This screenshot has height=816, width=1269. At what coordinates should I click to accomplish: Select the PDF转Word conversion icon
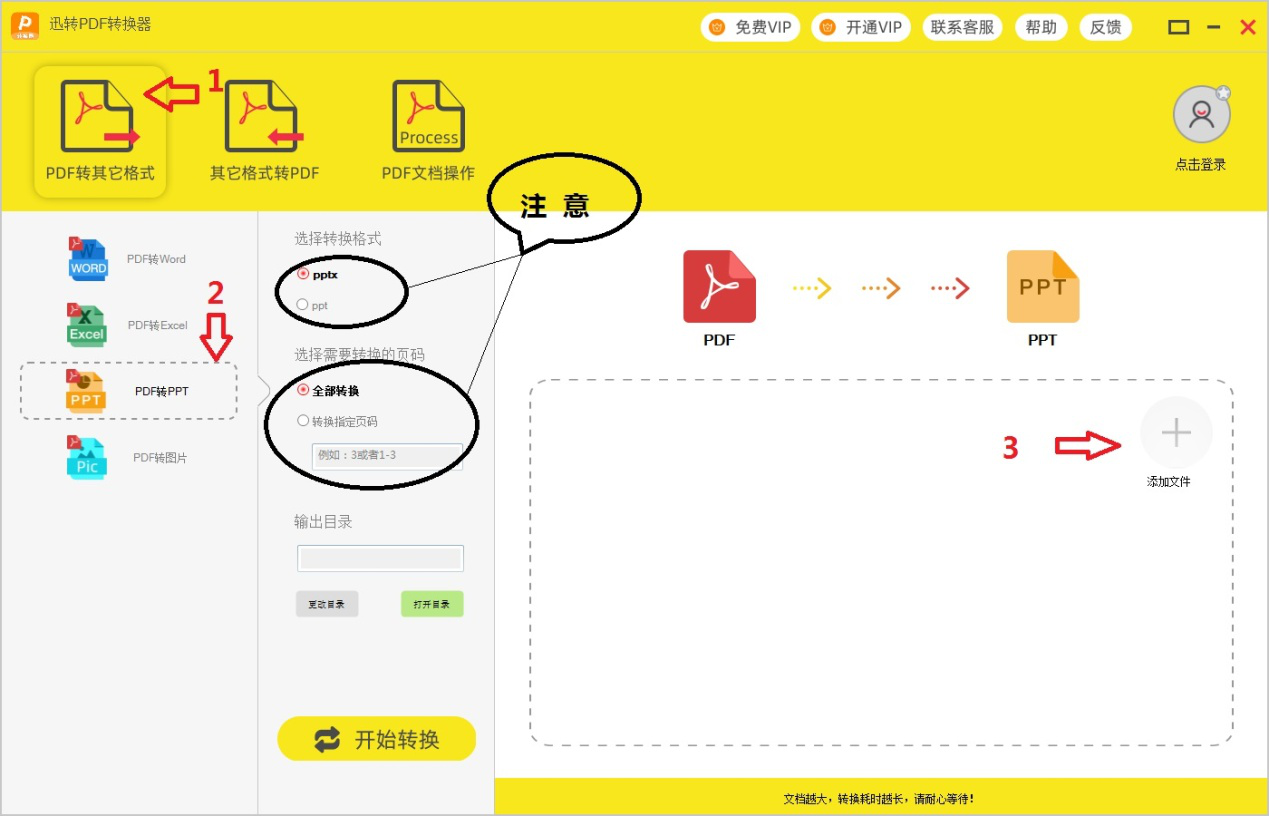point(88,258)
